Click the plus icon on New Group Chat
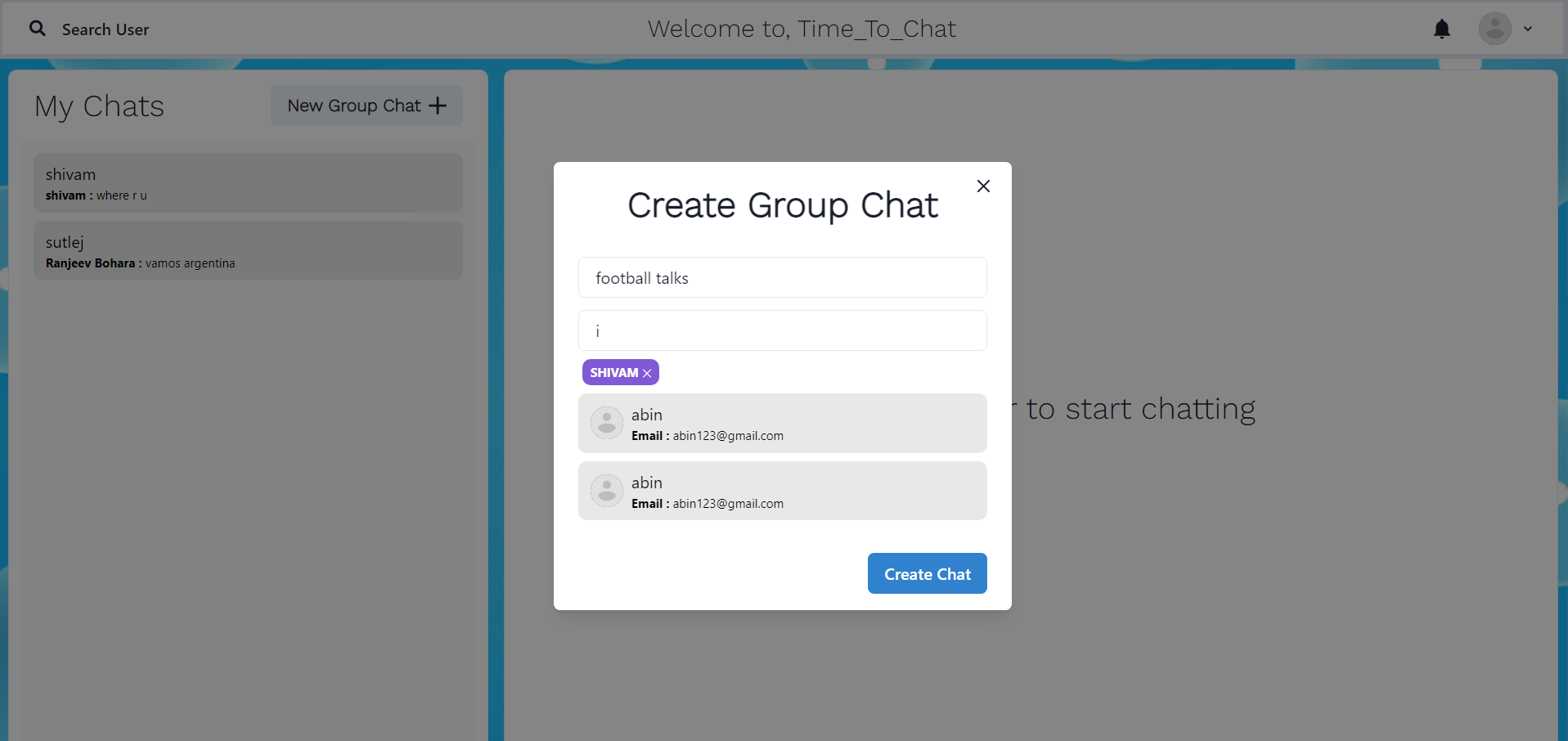 pos(438,105)
